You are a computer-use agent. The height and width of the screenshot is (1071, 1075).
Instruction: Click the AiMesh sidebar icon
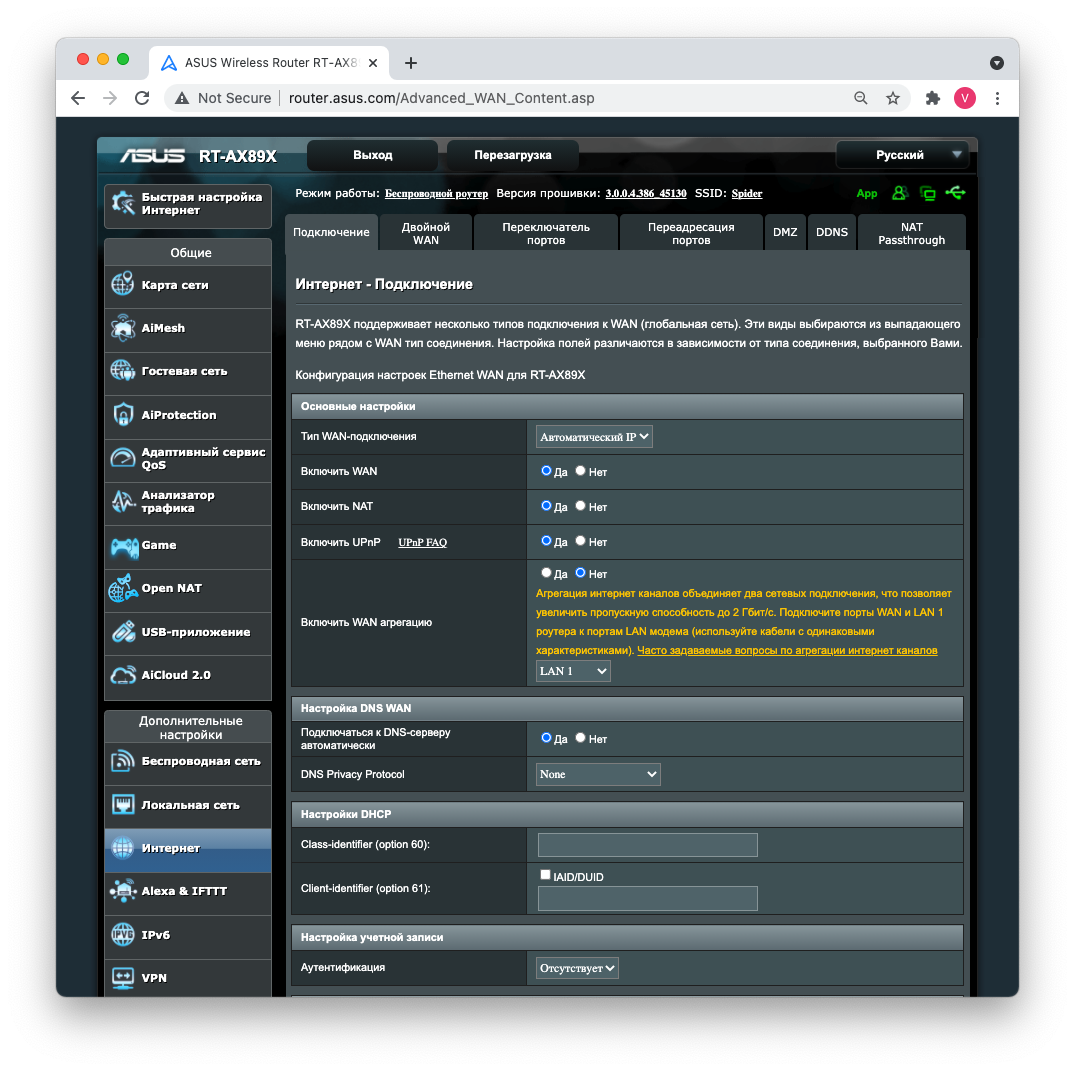[123, 328]
